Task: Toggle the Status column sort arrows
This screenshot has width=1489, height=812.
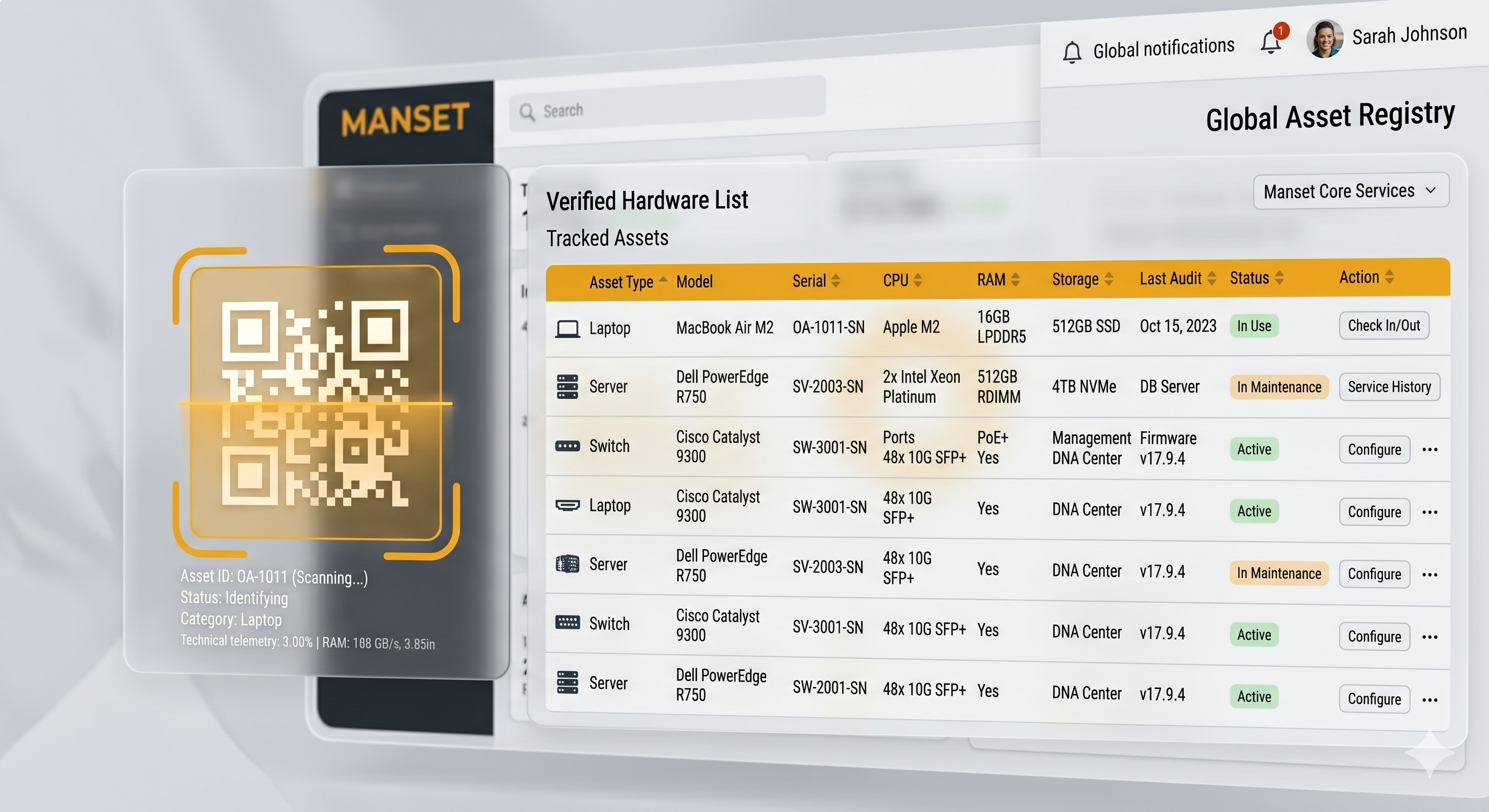Action: coord(1279,278)
